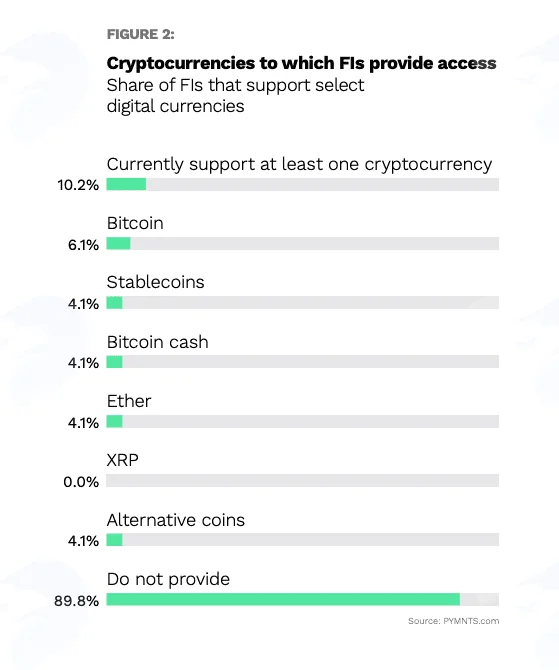The height and width of the screenshot is (670, 559).
Task: Click the 'FIGURE 2:' heading
Action: coord(141,34)
